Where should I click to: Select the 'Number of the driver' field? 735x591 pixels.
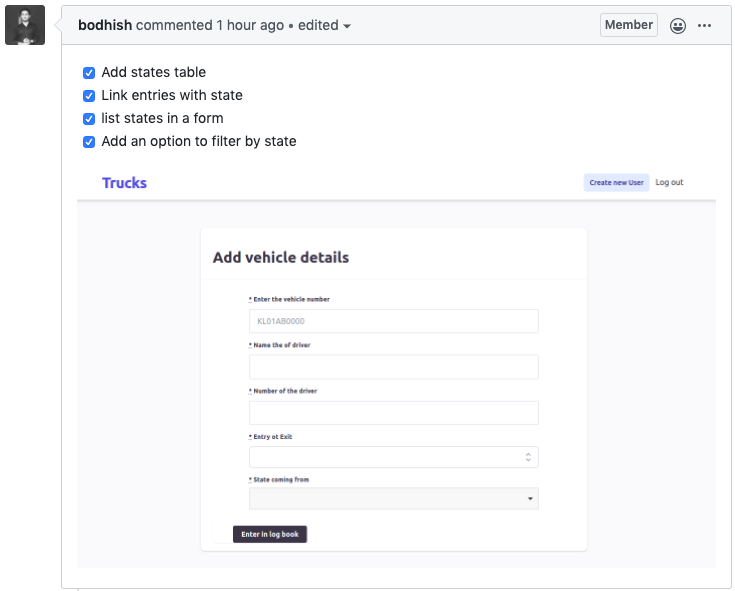(393, 413)
